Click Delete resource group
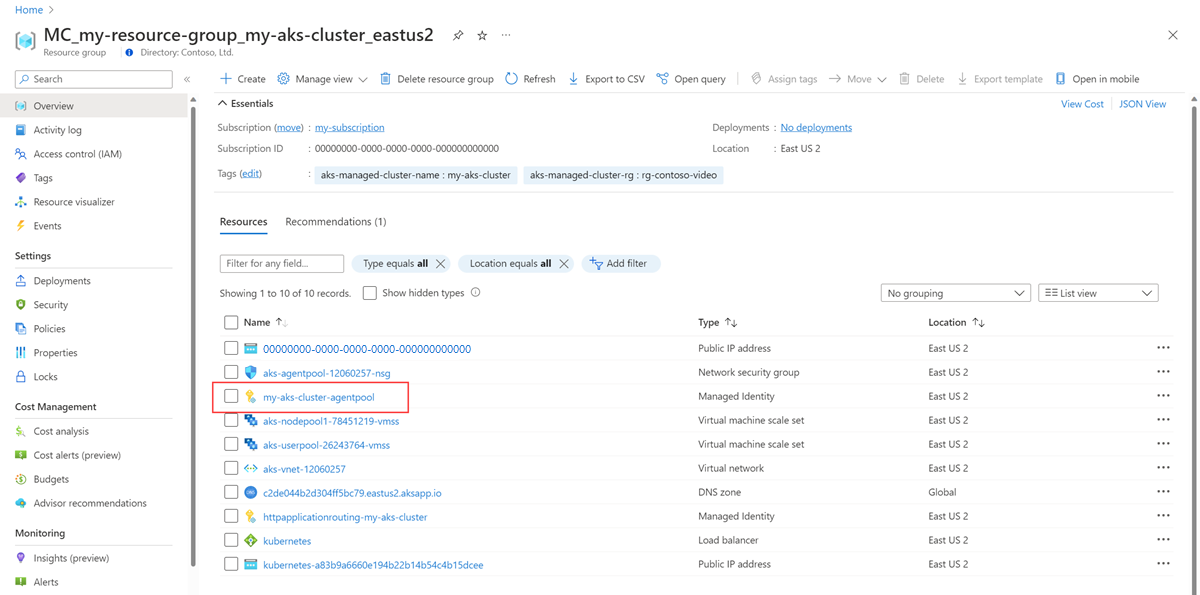The image size is (1200, 595). click(x=436, y=79)
